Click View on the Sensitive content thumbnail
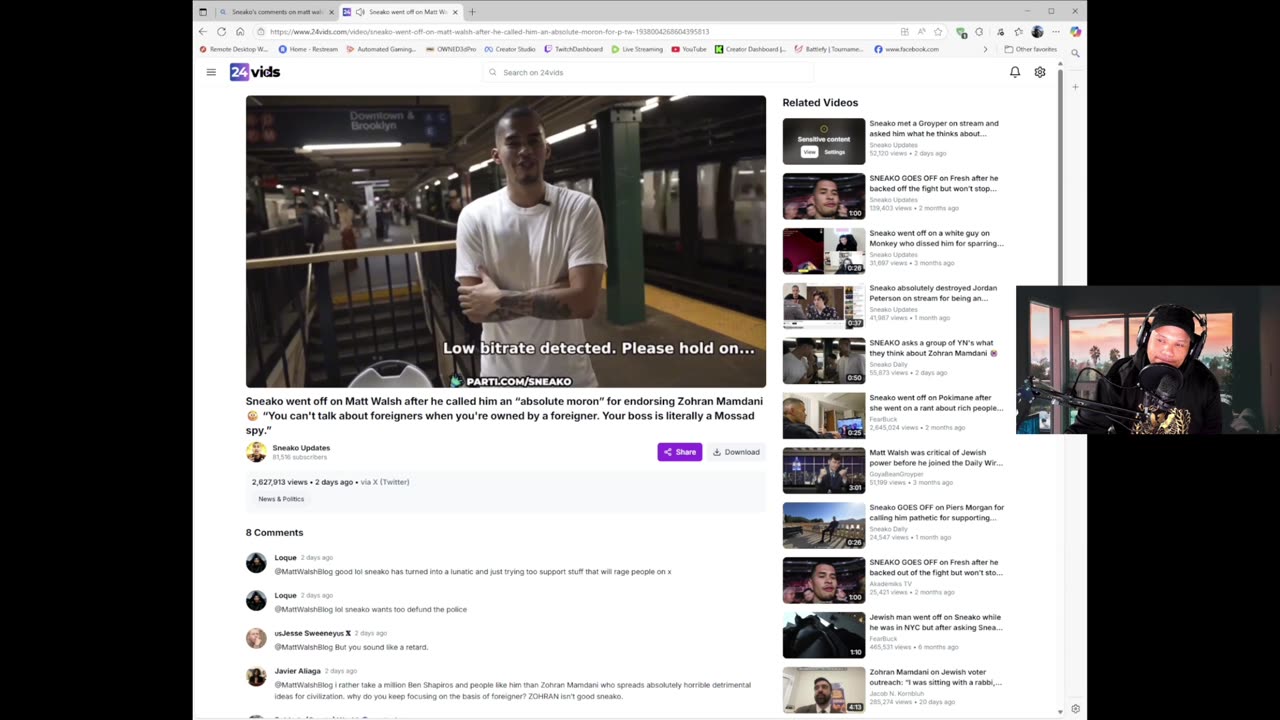The height and width of the screenshot is (720, 1280). (809, 152)
